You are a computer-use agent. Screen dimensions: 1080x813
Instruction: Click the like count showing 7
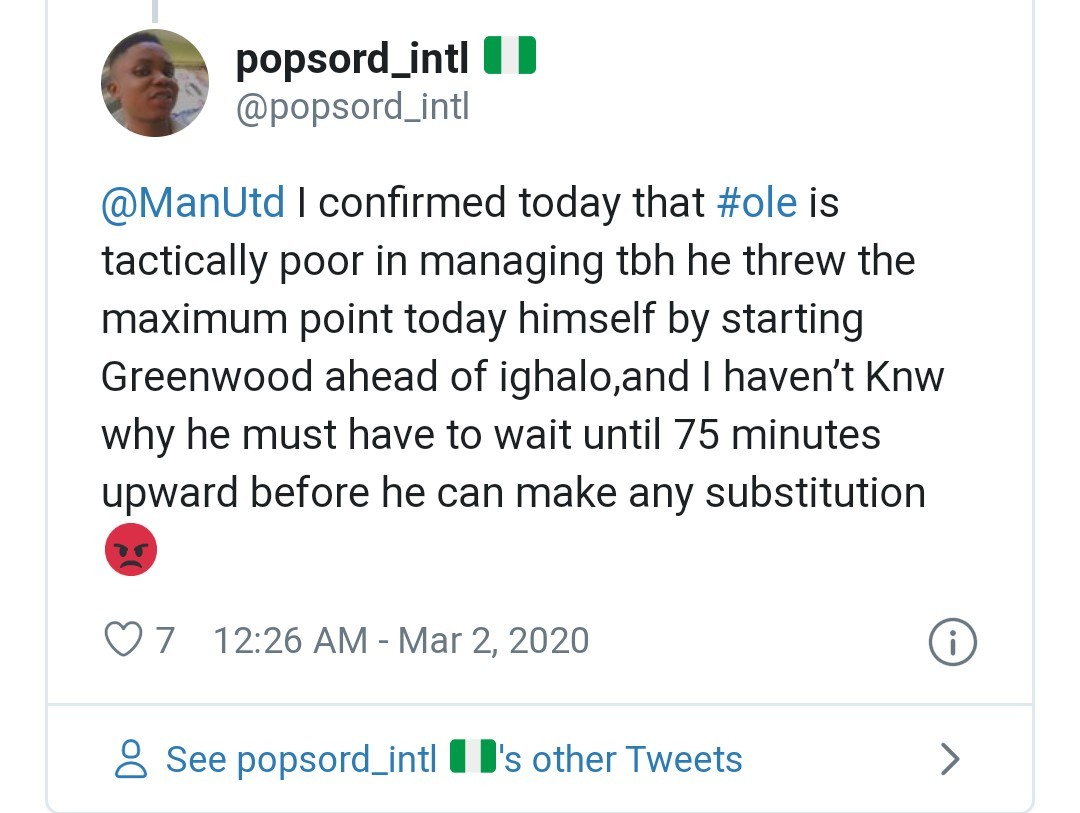tap(163, 640)
